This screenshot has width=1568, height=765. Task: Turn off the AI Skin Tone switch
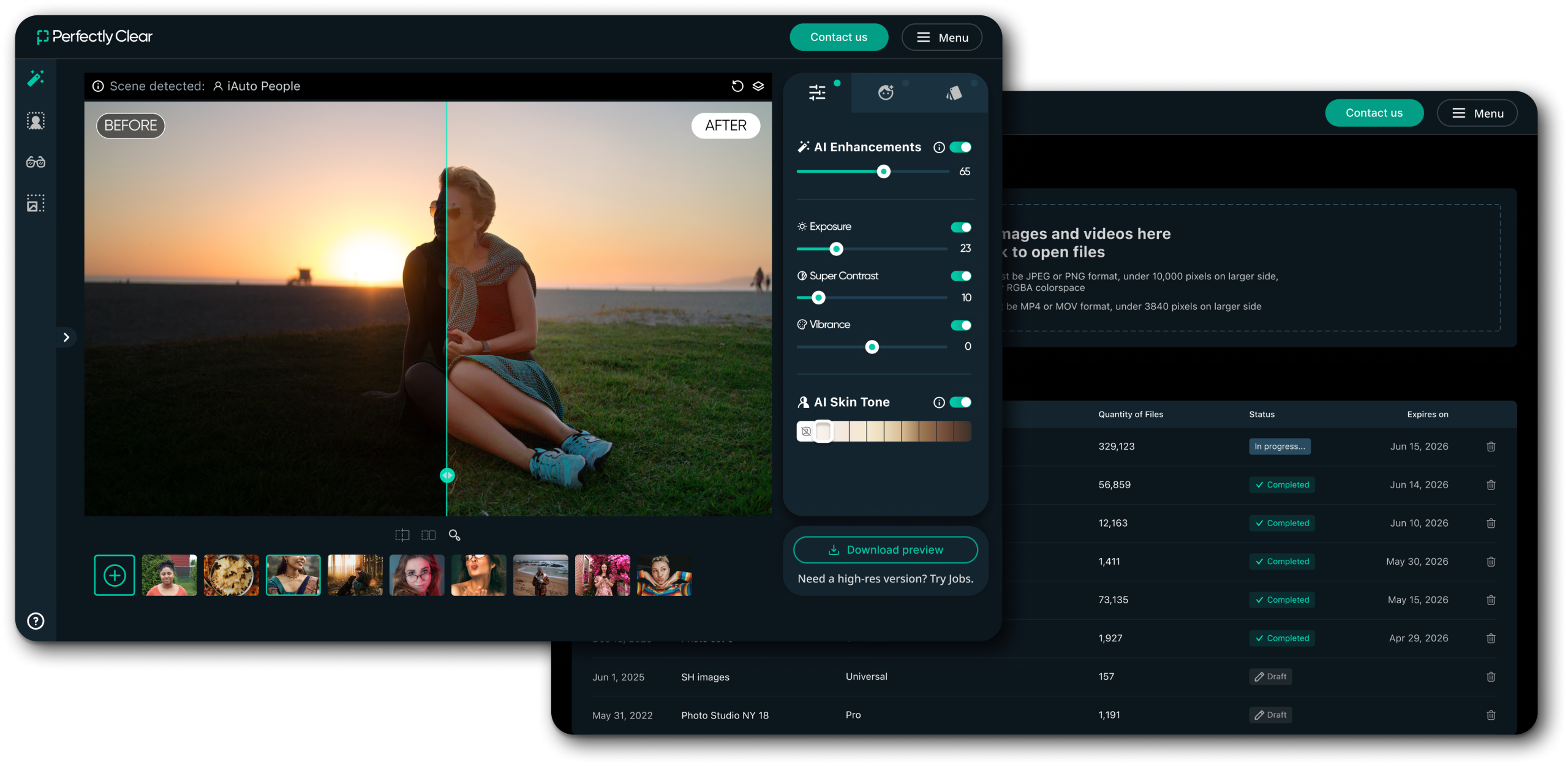(x=960, y=402)
